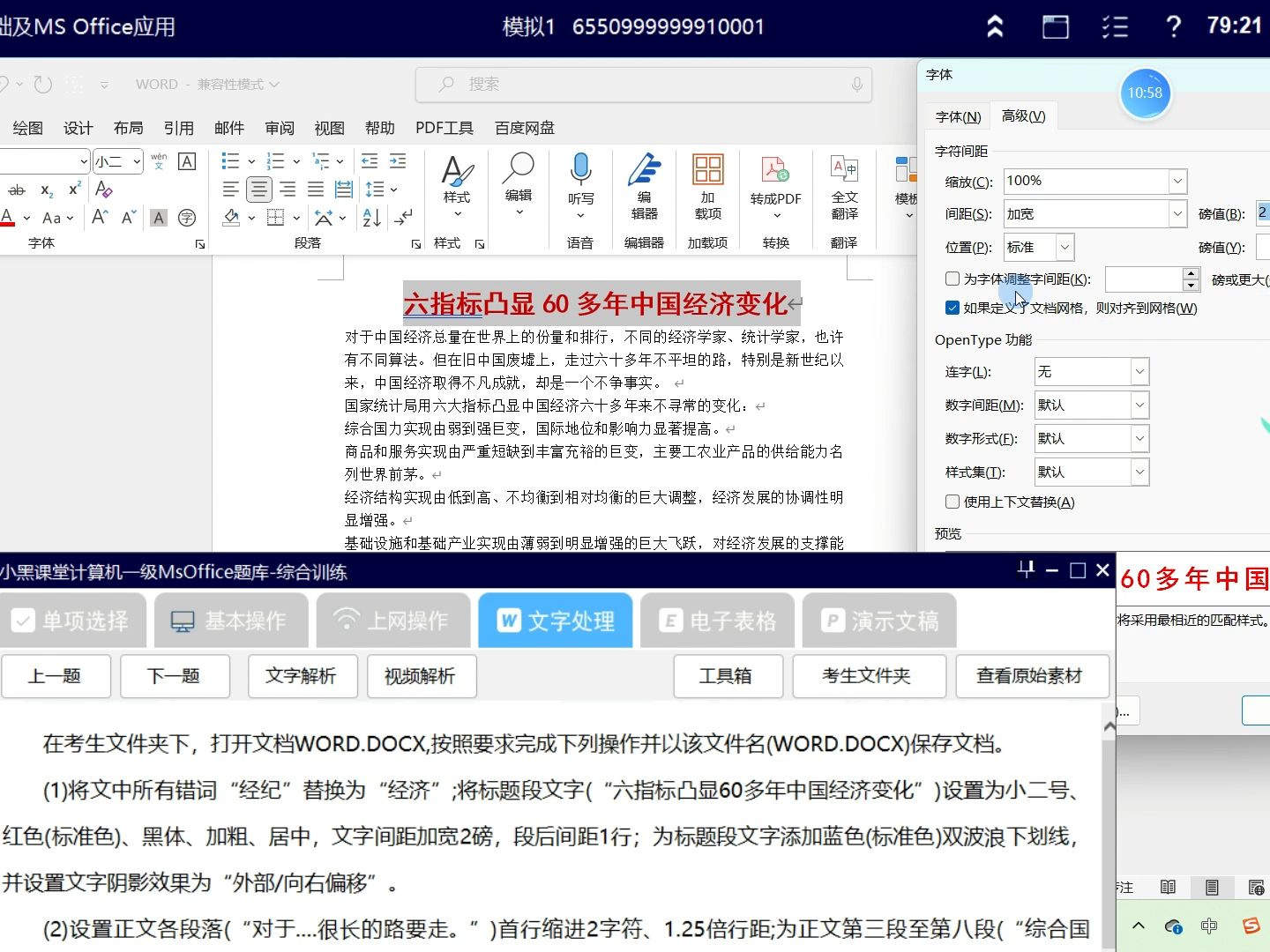This screenshot has height=952, width=1270.
Task: Click the kerning points stepper arrows
Action: (1191, 279)
